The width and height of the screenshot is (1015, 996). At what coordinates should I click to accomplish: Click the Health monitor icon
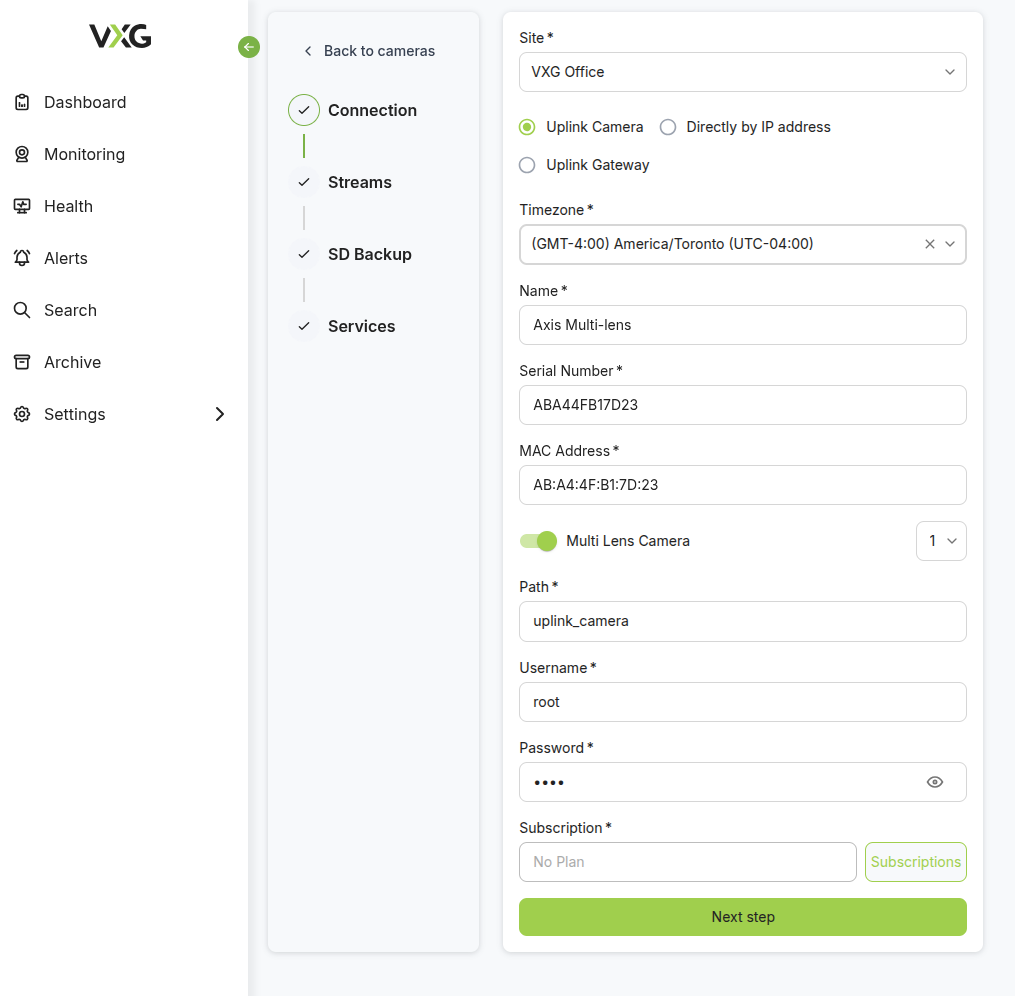(x=22, y=206)
